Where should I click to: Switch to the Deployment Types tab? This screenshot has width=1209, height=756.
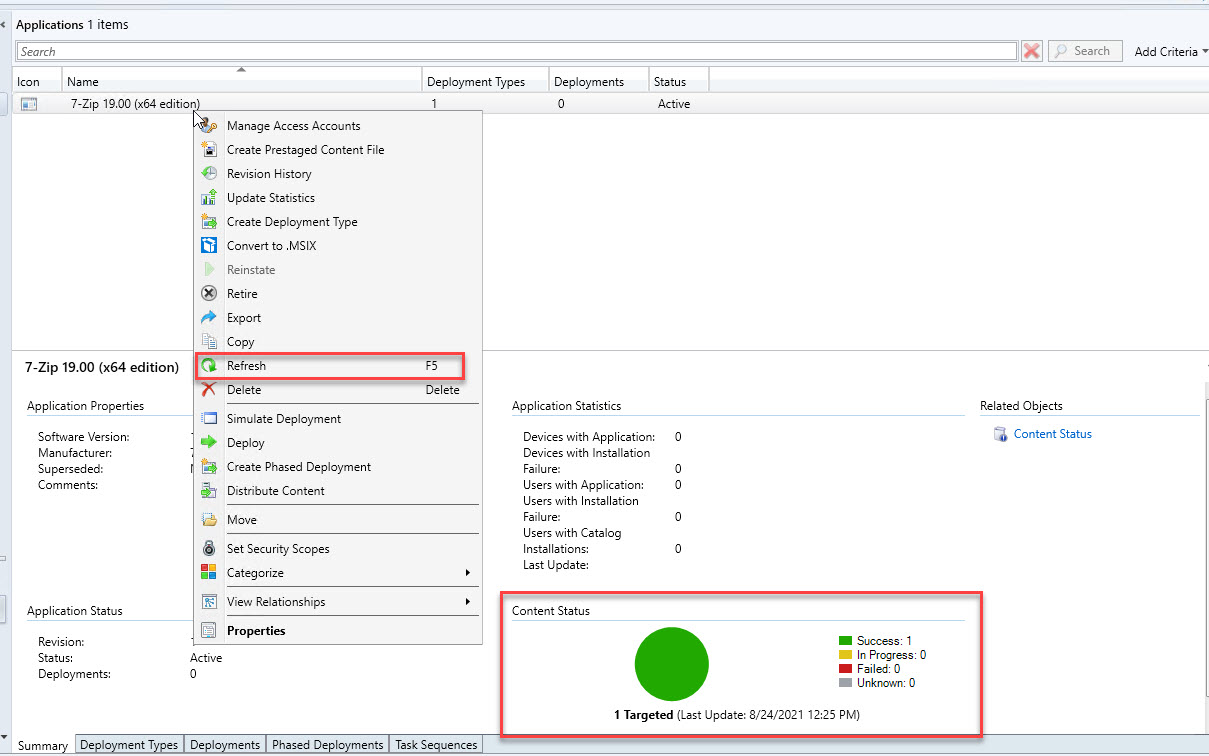[129, 745]
